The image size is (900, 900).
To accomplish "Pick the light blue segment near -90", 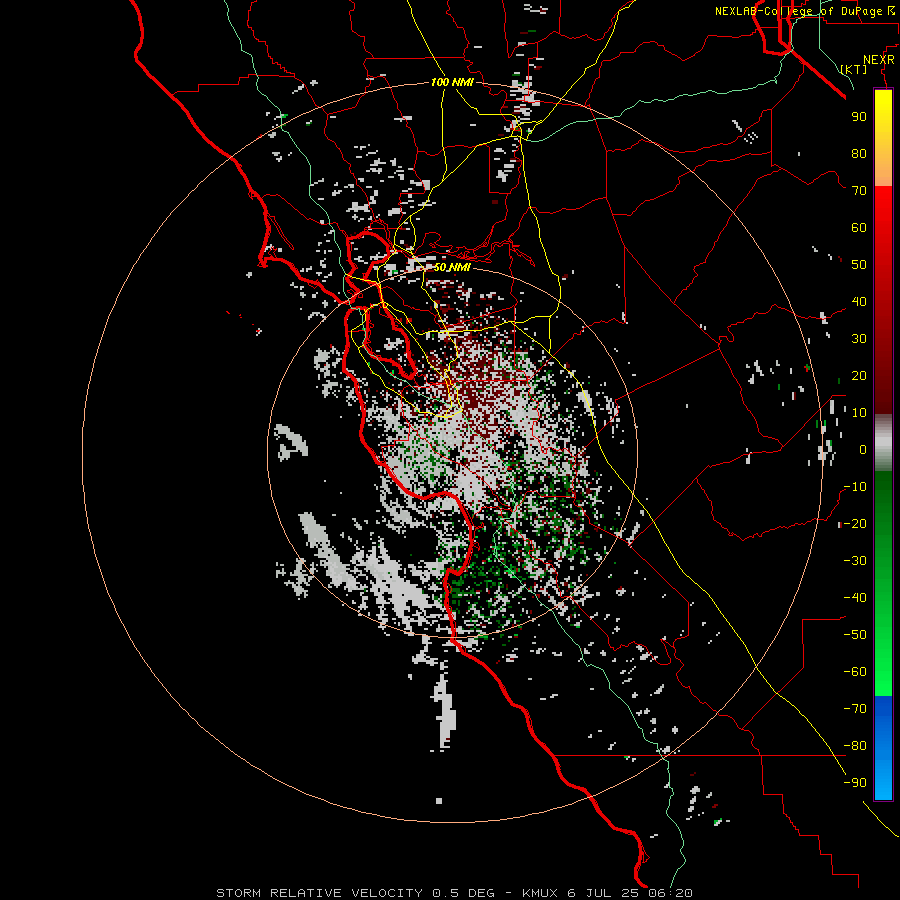I will coord(883,781).
